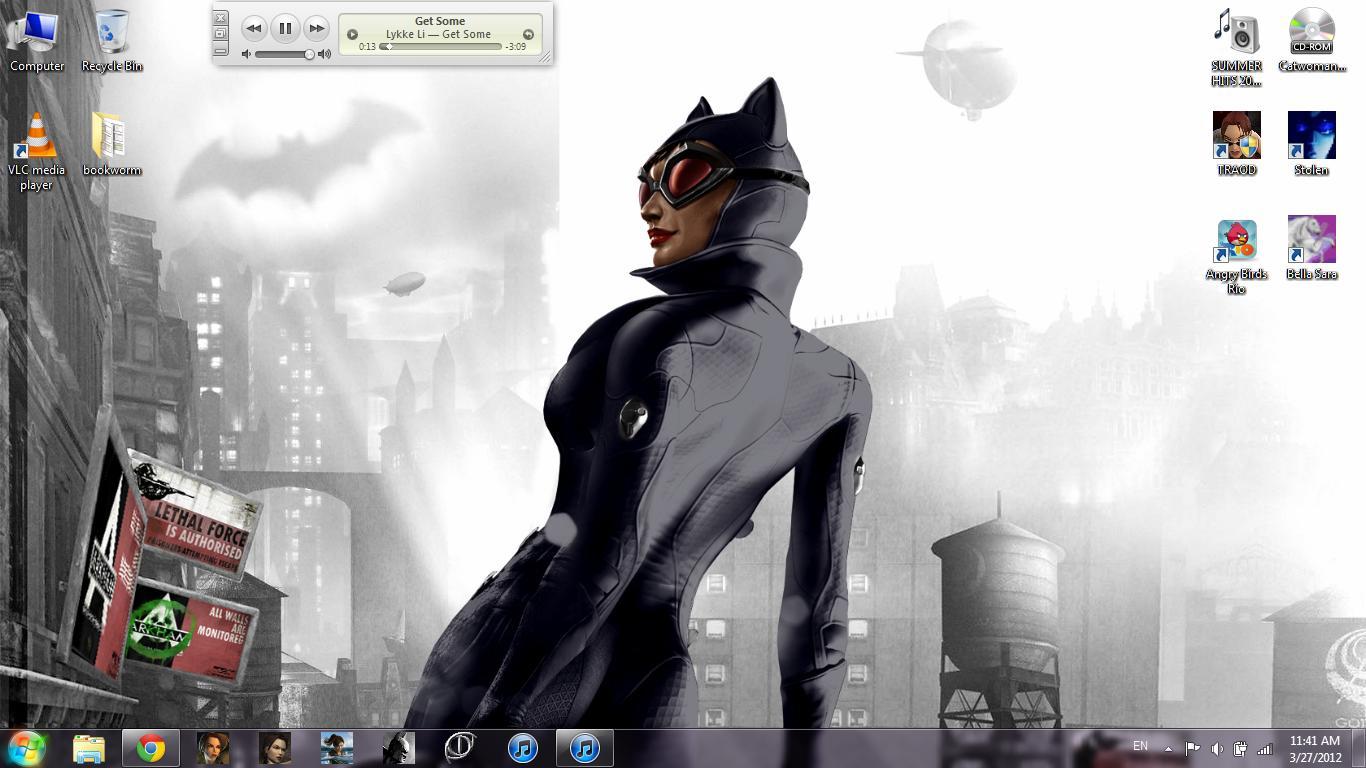Screen dimensions: 1366x768
Task: Click the volume slider knob in iTunes
Action: point(310,54)
